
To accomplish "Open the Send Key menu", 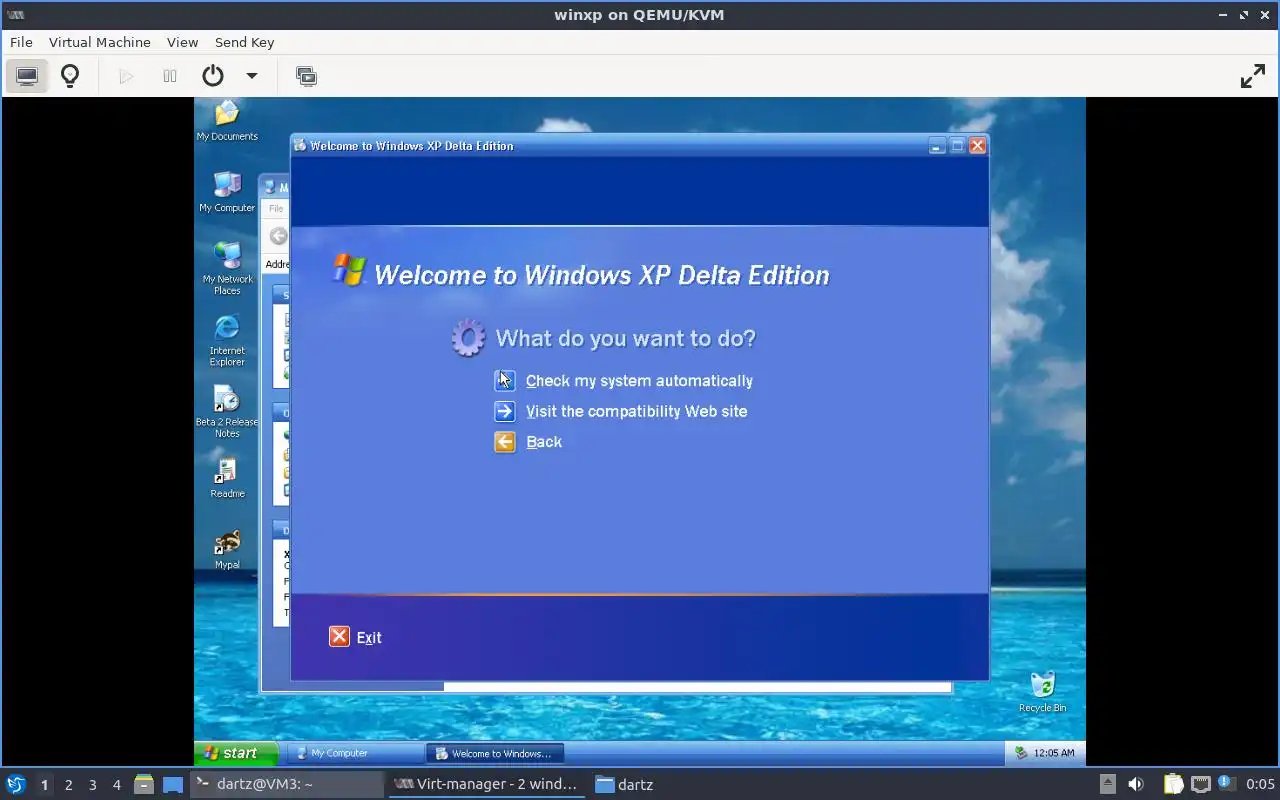I will click(244, 42).
